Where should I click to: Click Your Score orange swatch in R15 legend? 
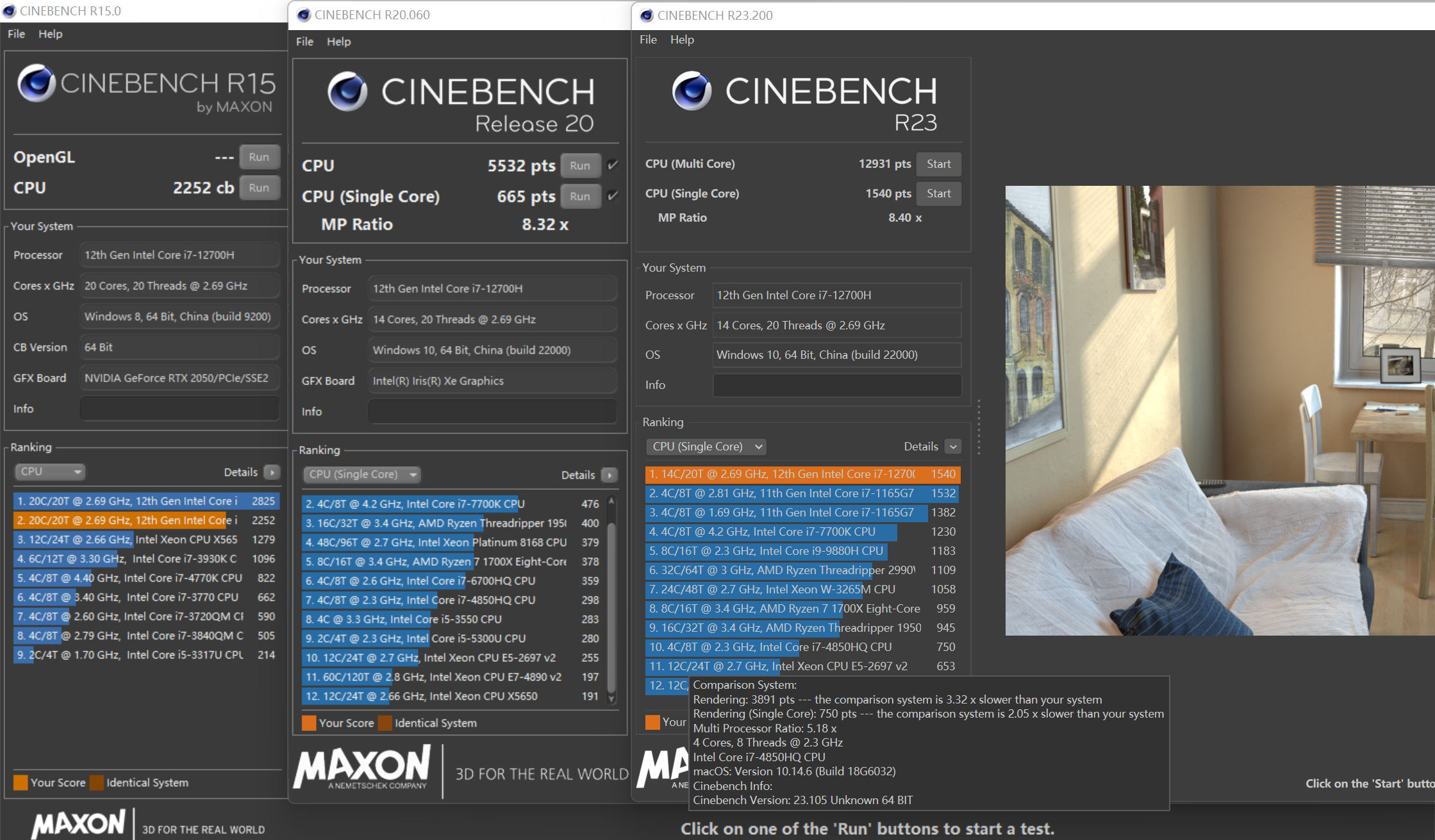tap(21, 782)
